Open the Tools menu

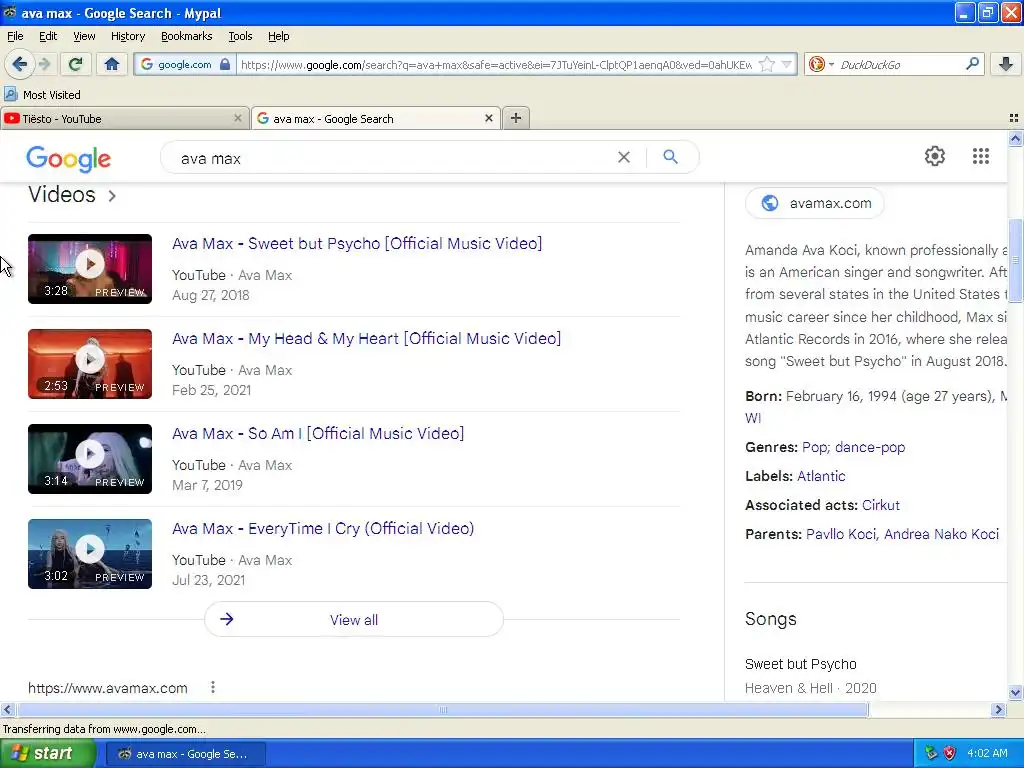[x=240, y=36]
